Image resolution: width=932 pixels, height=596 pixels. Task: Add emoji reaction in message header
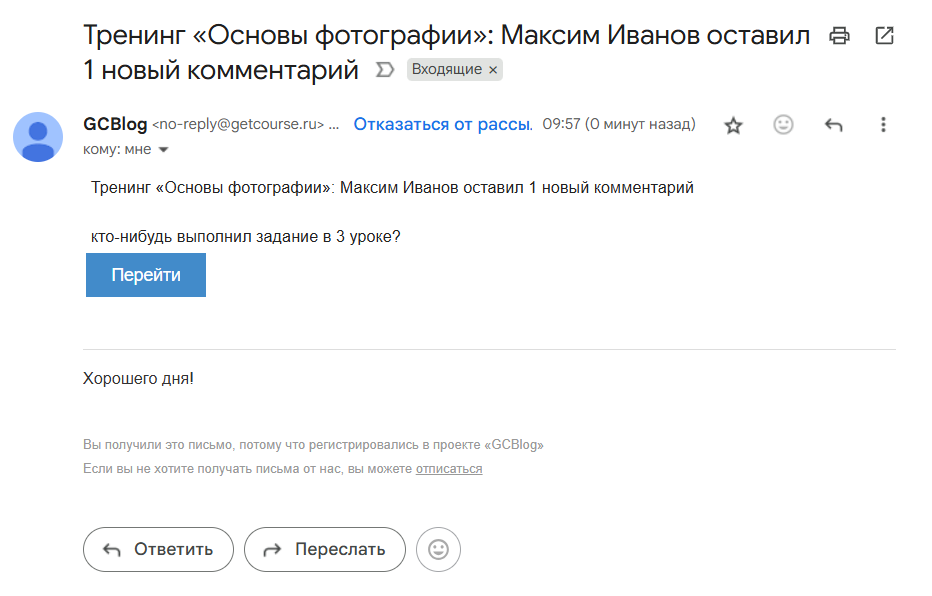(x=783, y=125)
